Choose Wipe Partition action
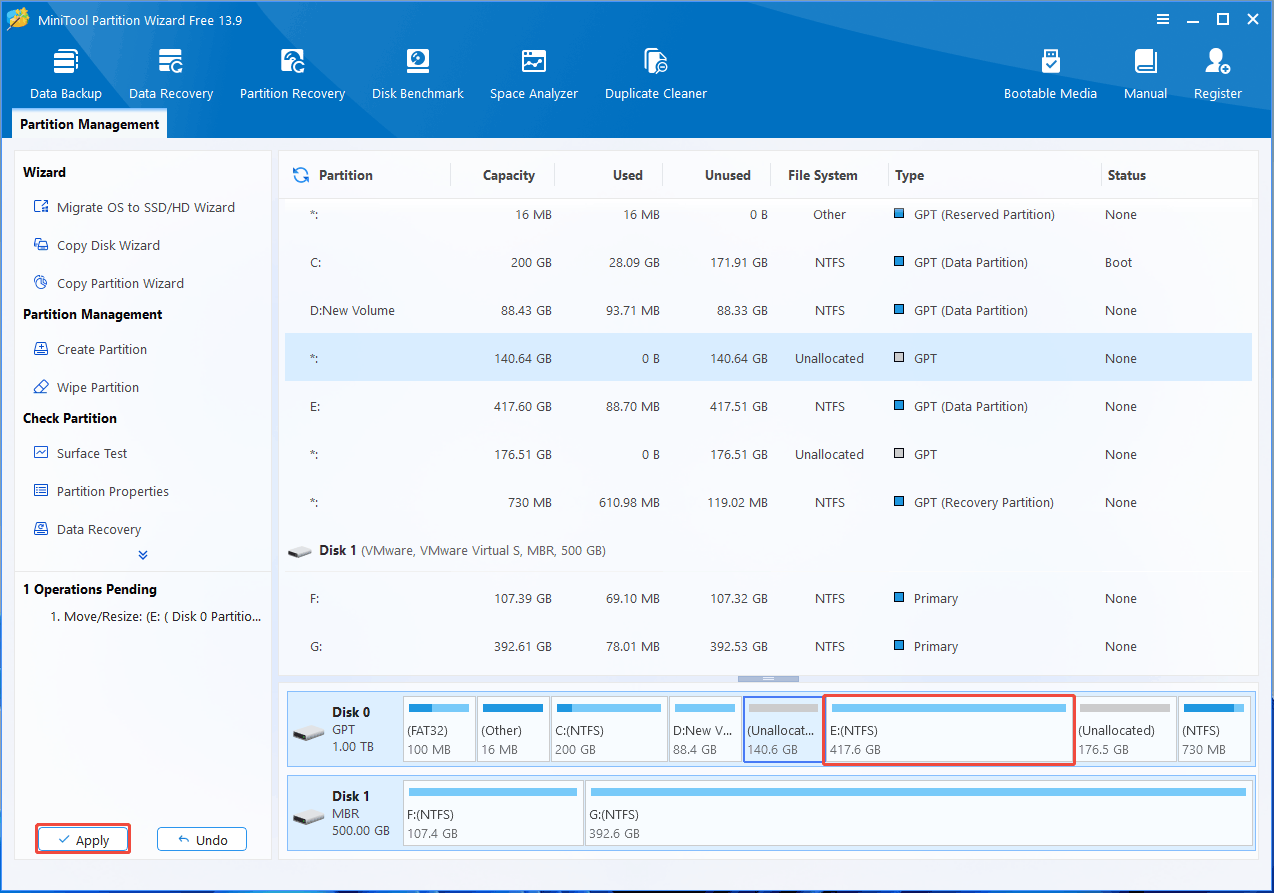This screenshot has width=1274, height=893. pyautogui.click(x=86, y=388)
